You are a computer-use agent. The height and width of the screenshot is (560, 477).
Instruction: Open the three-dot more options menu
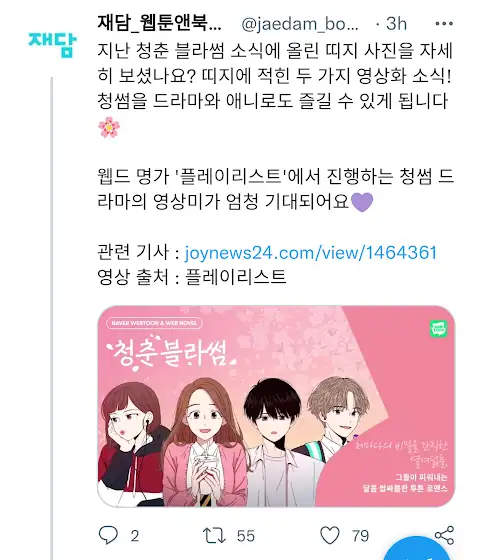point(444,24)
